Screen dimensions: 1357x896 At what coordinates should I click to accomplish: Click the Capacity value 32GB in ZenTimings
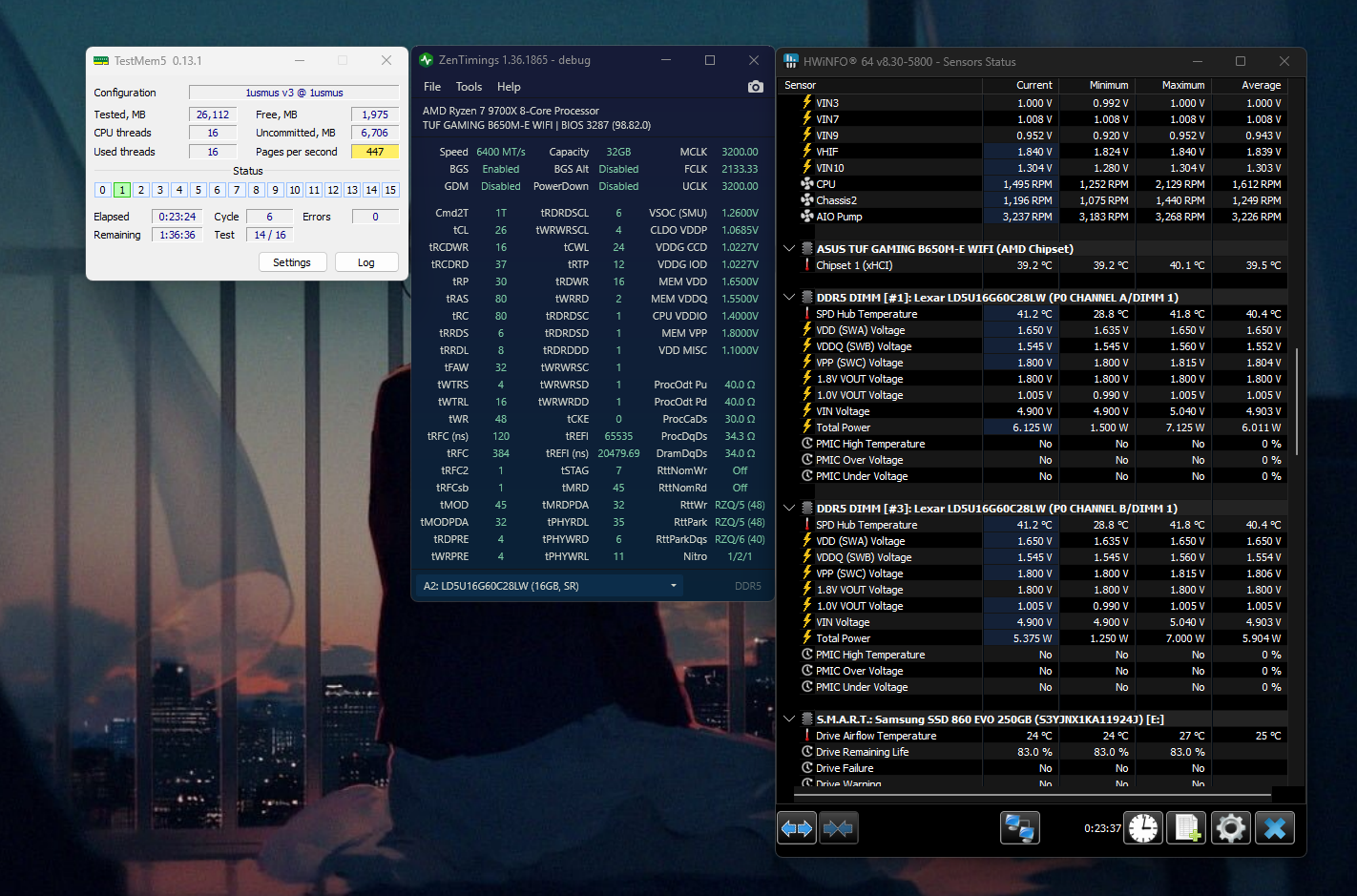619,152
